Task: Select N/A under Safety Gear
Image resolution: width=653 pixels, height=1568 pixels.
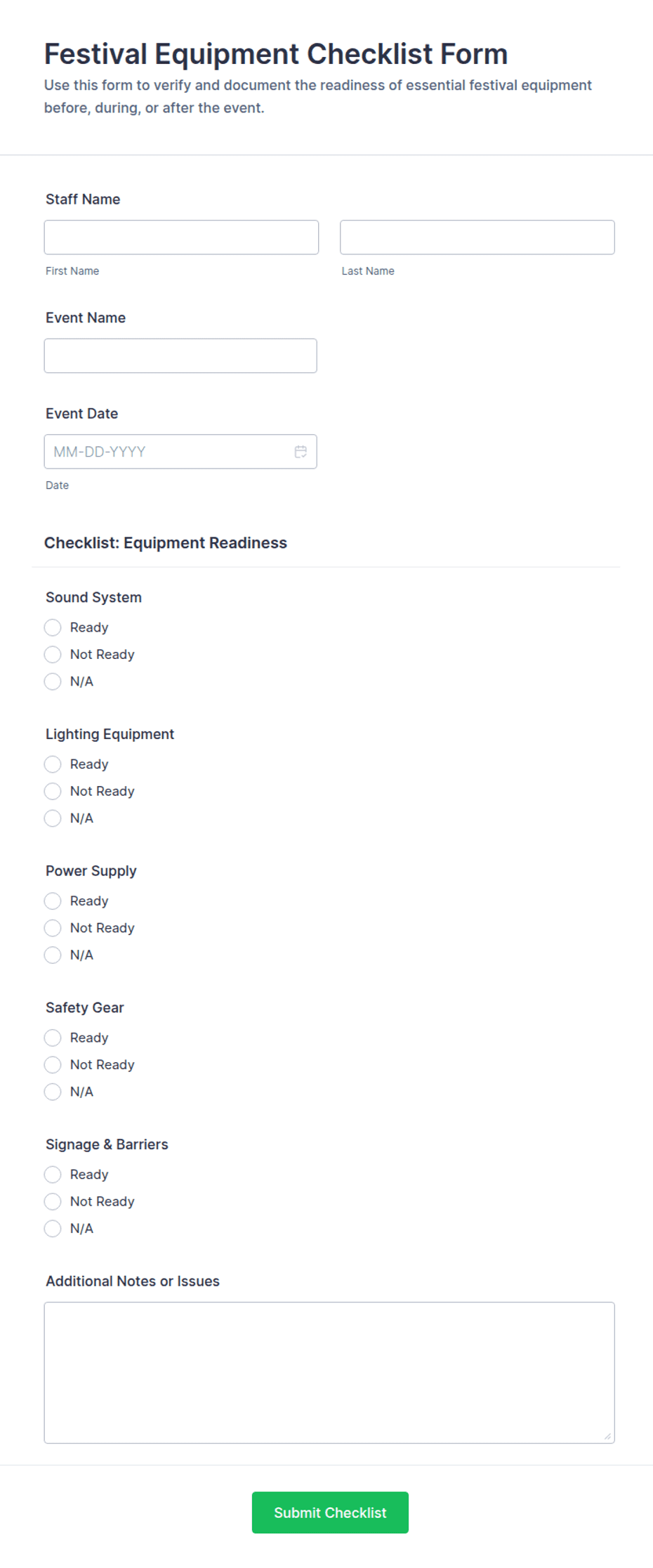Action: [53, 1092]
